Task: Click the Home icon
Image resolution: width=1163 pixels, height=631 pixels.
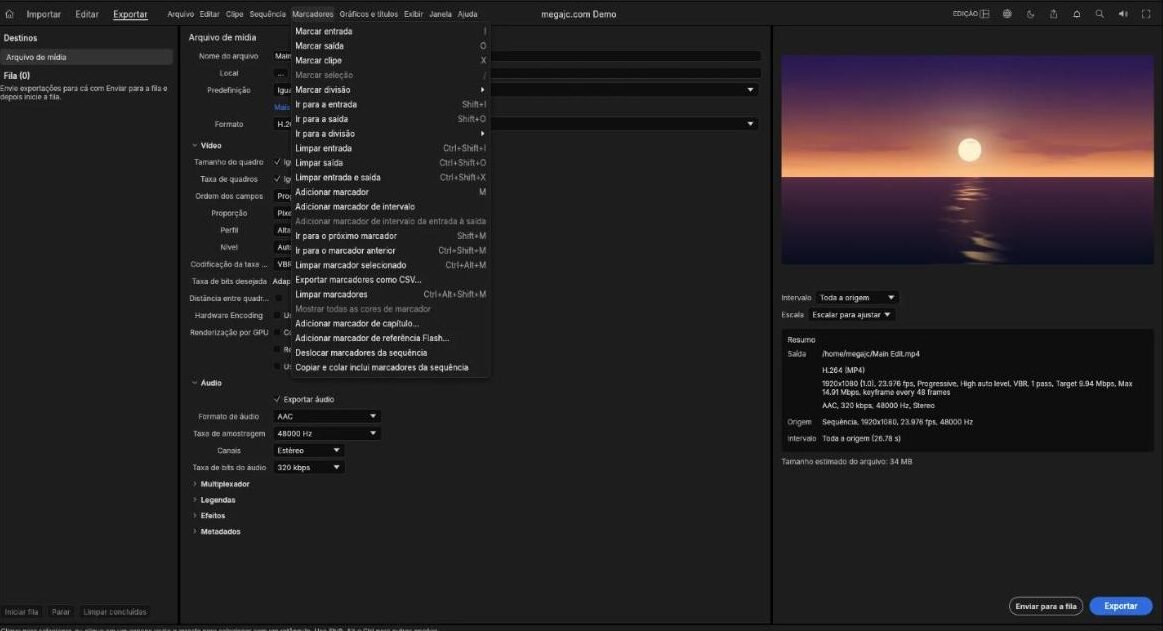Action: point(10,14)
